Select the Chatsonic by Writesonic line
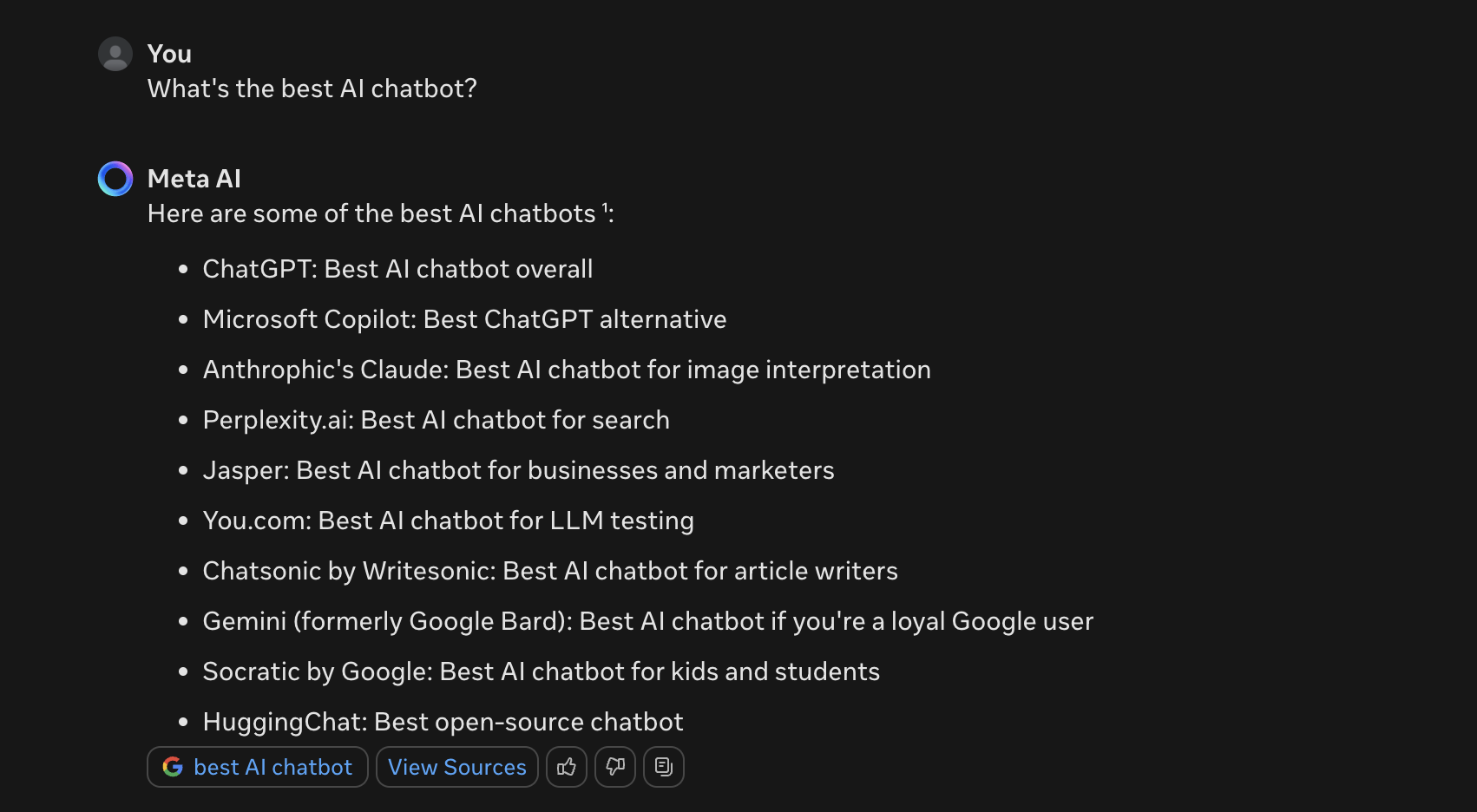The image size is (1477, 812). click(550, 571)
